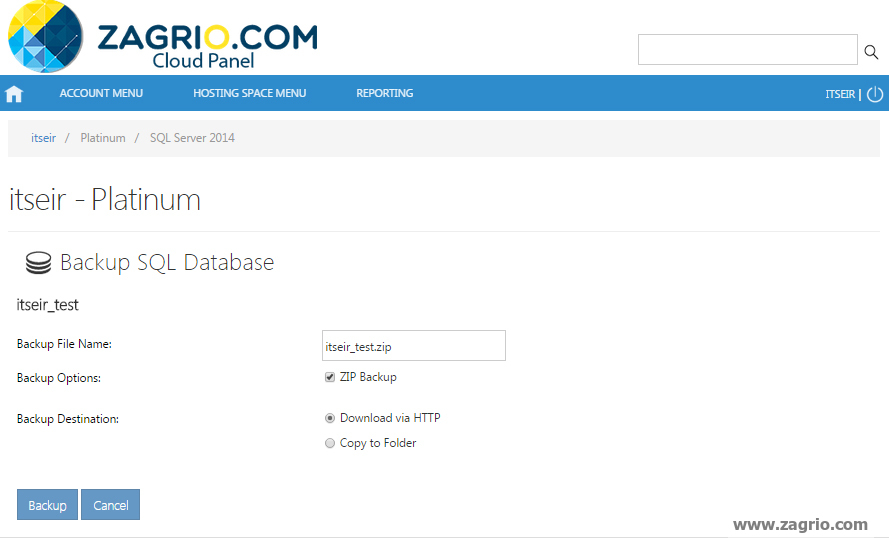The width and height of the screenshot is (889, 538).
Task: Click the Backup button
Action: (x=47, y=505)
